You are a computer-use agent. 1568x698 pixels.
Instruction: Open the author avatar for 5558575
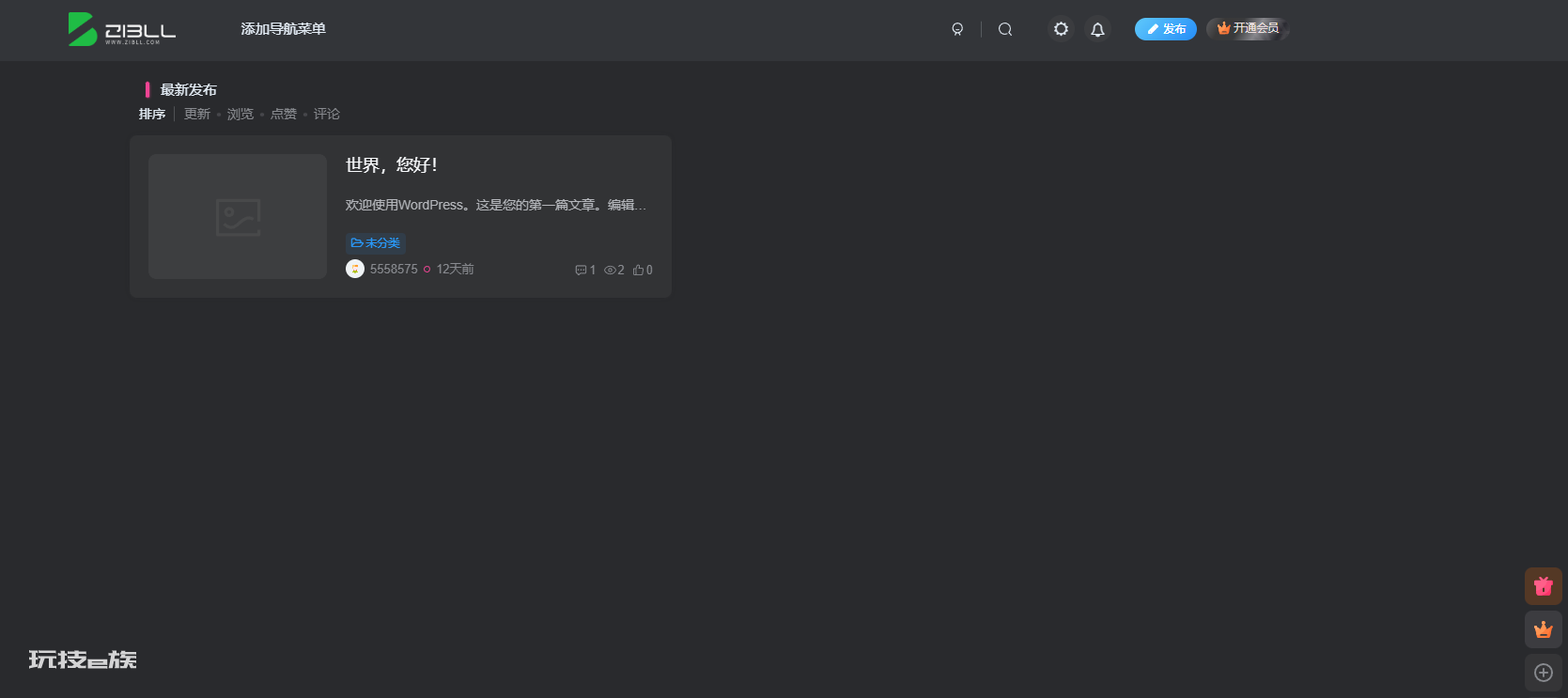(x=355, y=269)
